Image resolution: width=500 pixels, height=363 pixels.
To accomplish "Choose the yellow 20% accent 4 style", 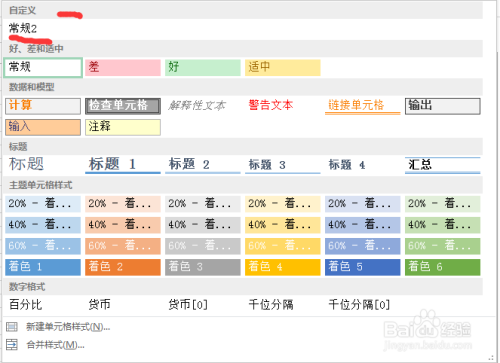I will [x=283, y=204].
